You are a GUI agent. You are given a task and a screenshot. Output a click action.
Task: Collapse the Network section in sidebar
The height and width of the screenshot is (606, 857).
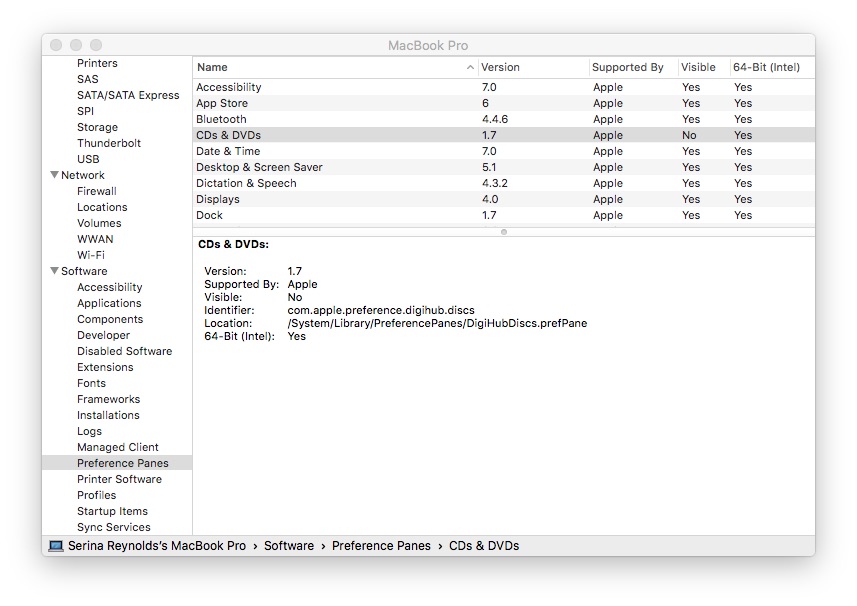pyautogui.click(x=55, y=174)
